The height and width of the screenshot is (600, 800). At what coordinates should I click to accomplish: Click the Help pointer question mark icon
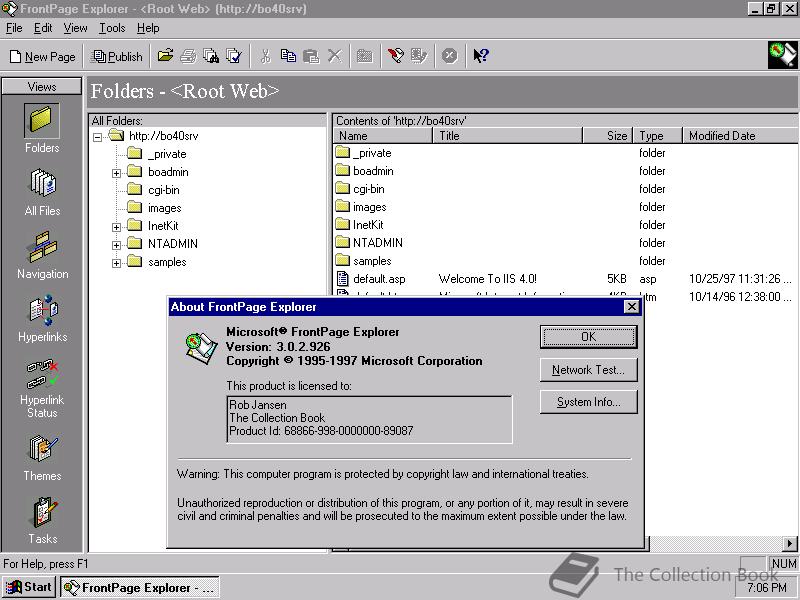(x=481, y=56)
